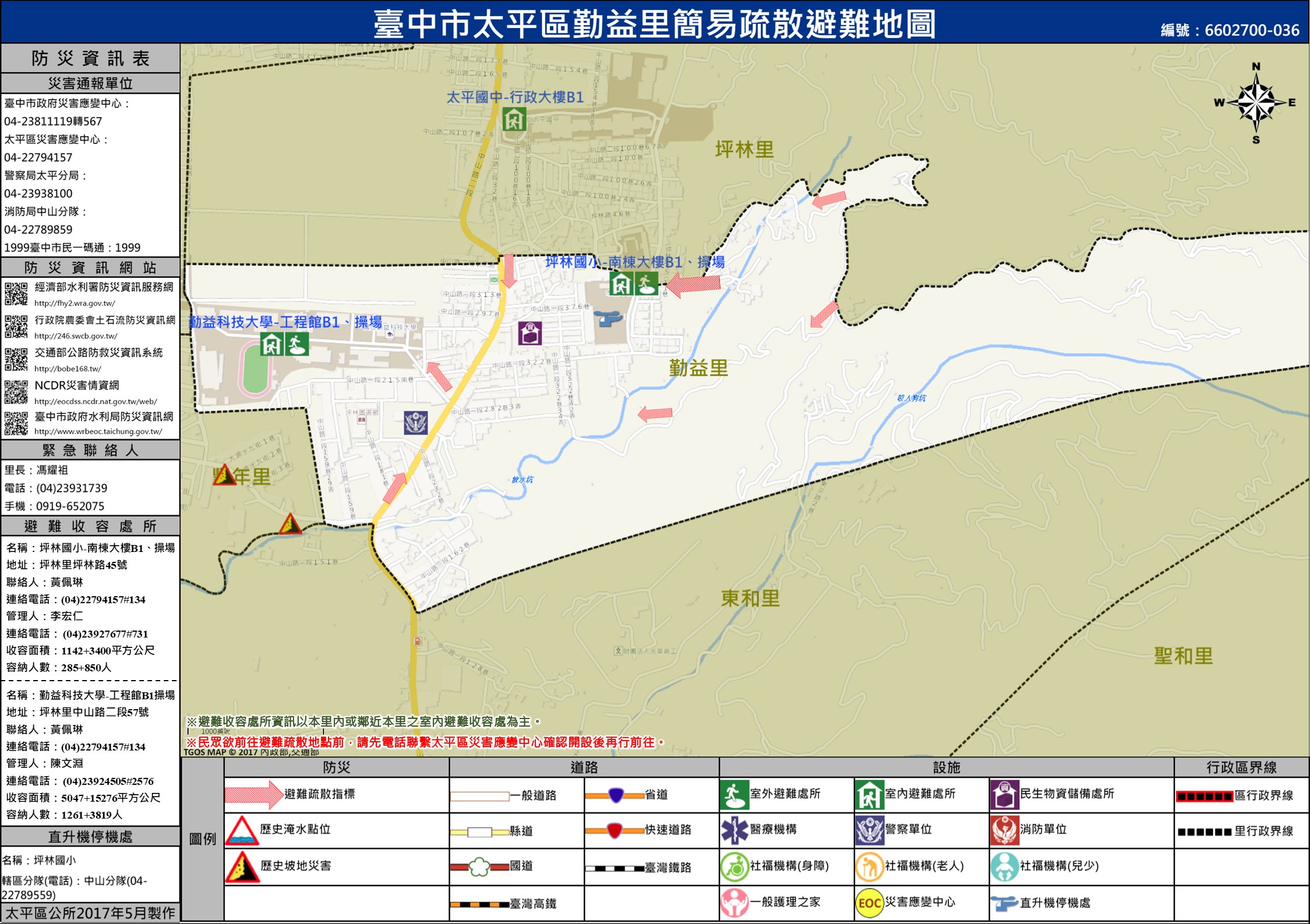
Task: Click the compass rose on the map
Action: pos(1256,103)
